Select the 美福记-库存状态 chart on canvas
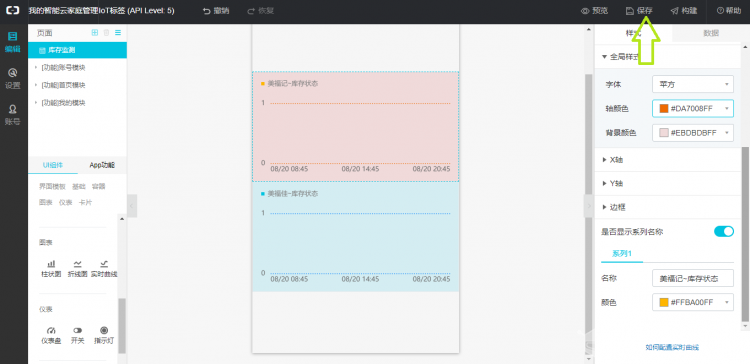 coord(355,127)
